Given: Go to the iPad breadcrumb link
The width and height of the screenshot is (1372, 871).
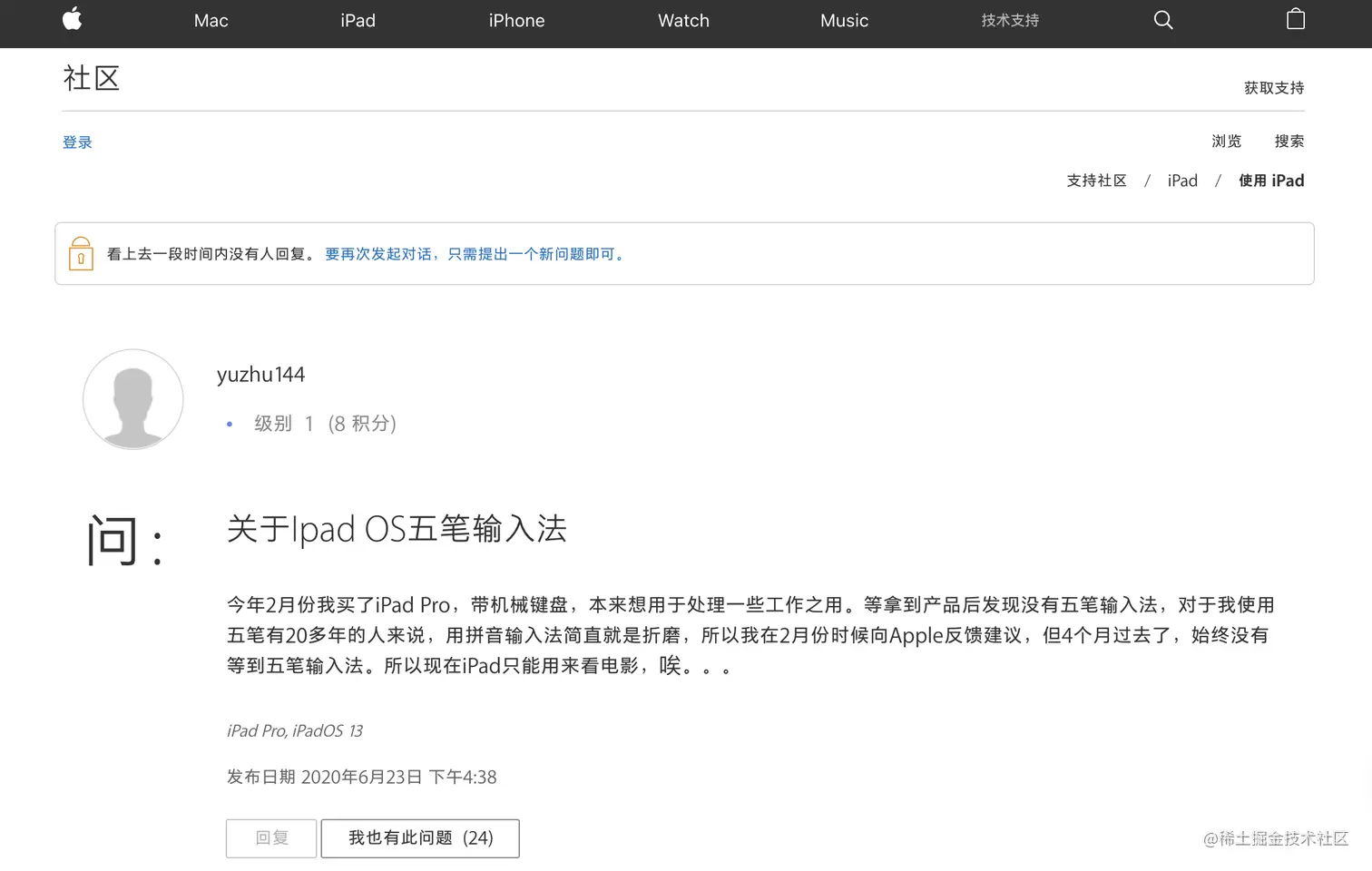Looking at the screenshot, I should 1182,181.
